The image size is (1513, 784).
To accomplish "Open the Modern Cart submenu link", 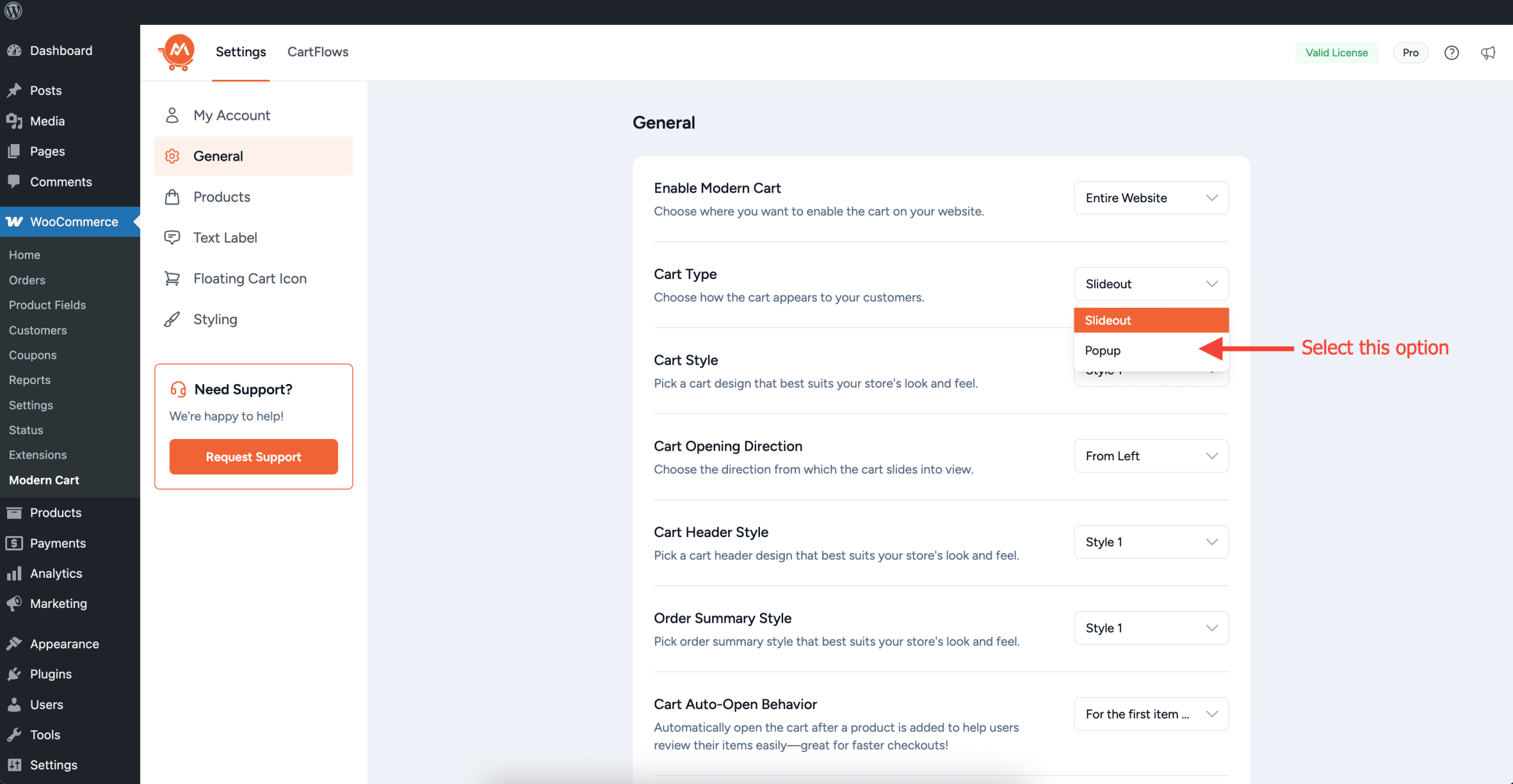I will 44,480.
